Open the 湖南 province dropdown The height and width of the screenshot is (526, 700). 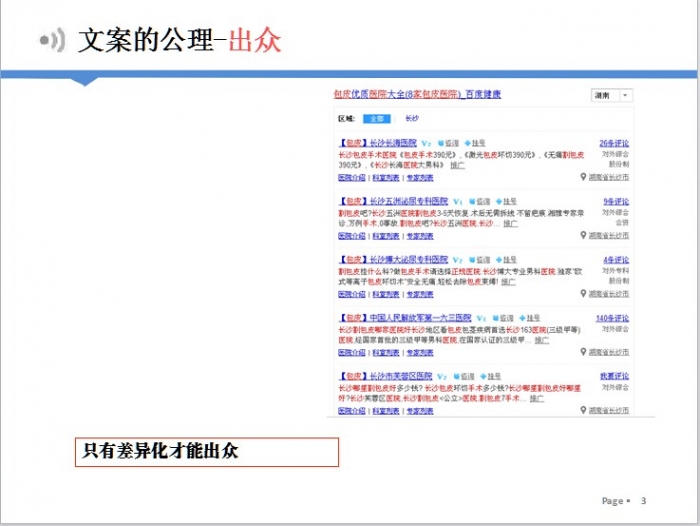tap(611, 95)
